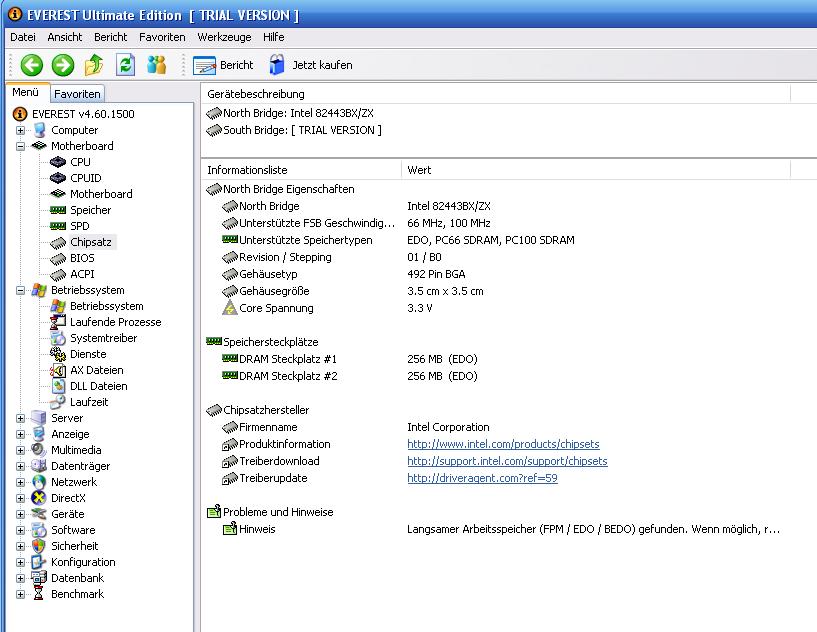Open the Bericht report toolbar button
Viewport: 817px width, 632px height.
coord(223,65)
